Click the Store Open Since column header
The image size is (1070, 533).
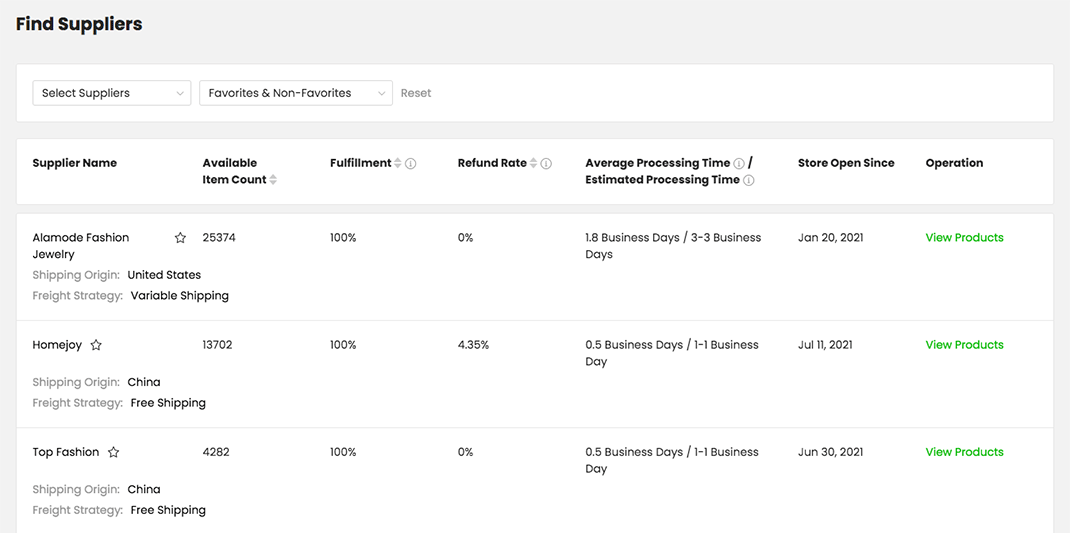pyautogui.click(x=846, y=163)
